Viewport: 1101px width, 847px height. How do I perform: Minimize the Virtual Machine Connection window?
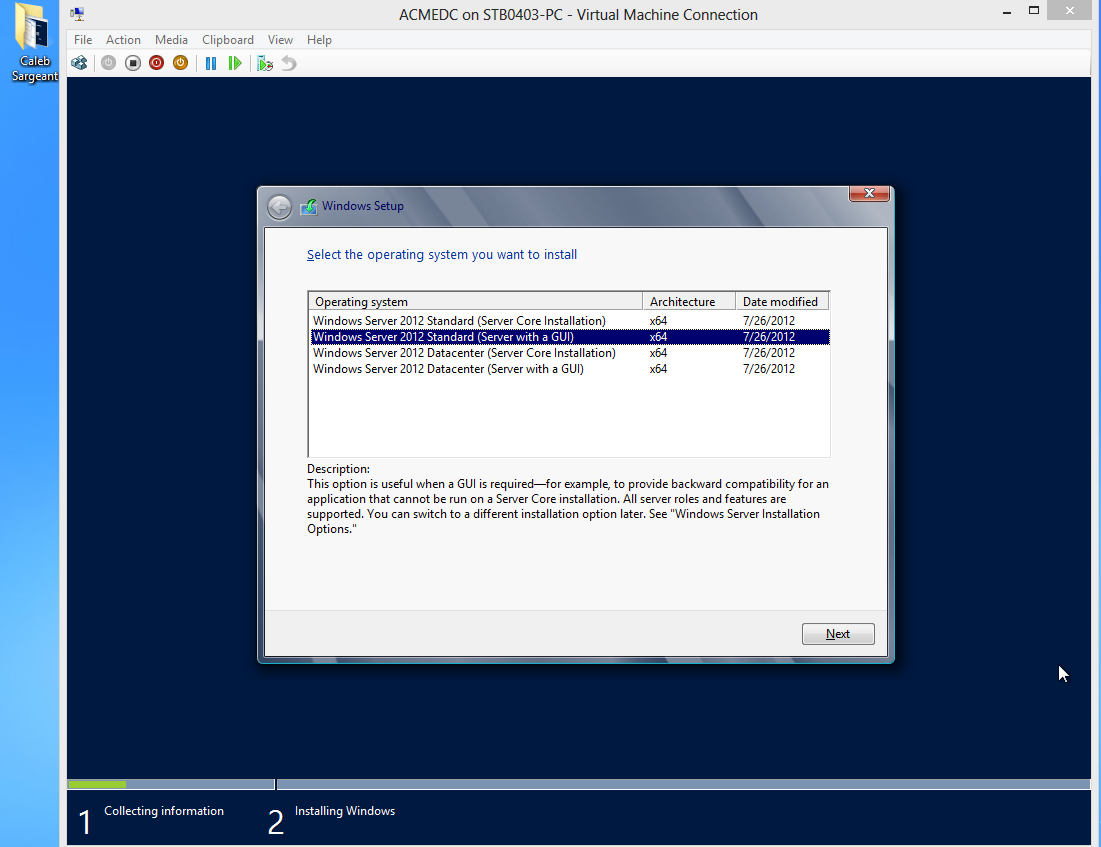(x=1007, y=12)
